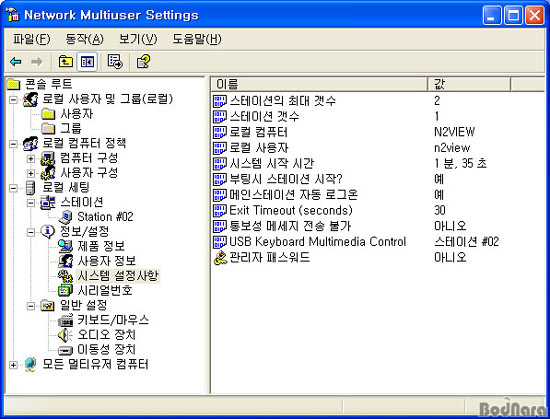550x419 pixels.
Task: Open the Help toolbar icon
Action: [143, 62]
